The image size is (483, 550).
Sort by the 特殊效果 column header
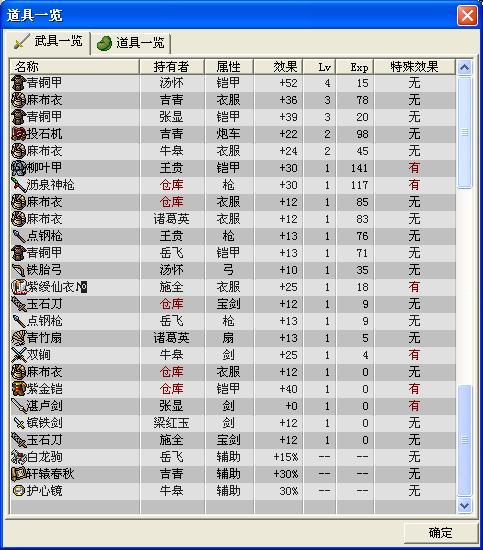tap(415, 67)
